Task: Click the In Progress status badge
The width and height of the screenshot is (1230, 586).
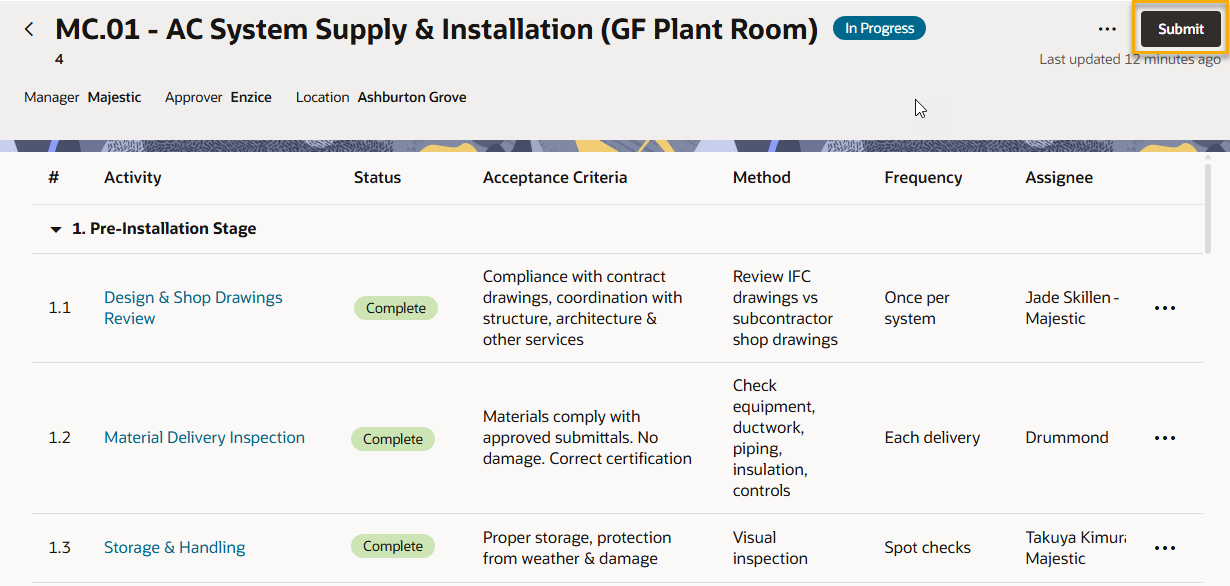Action: (x=879, y=28)
